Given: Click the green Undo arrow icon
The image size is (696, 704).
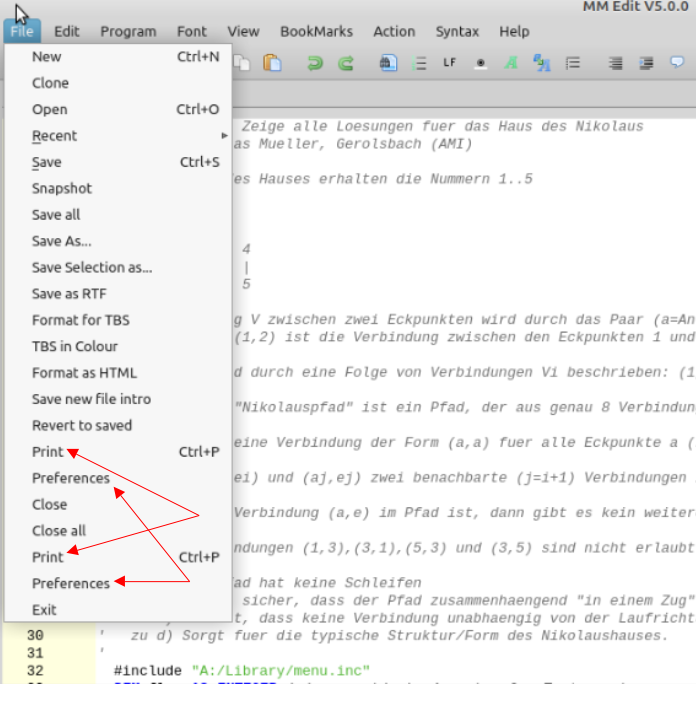Looking at the screenshot, I should [315, 62].
